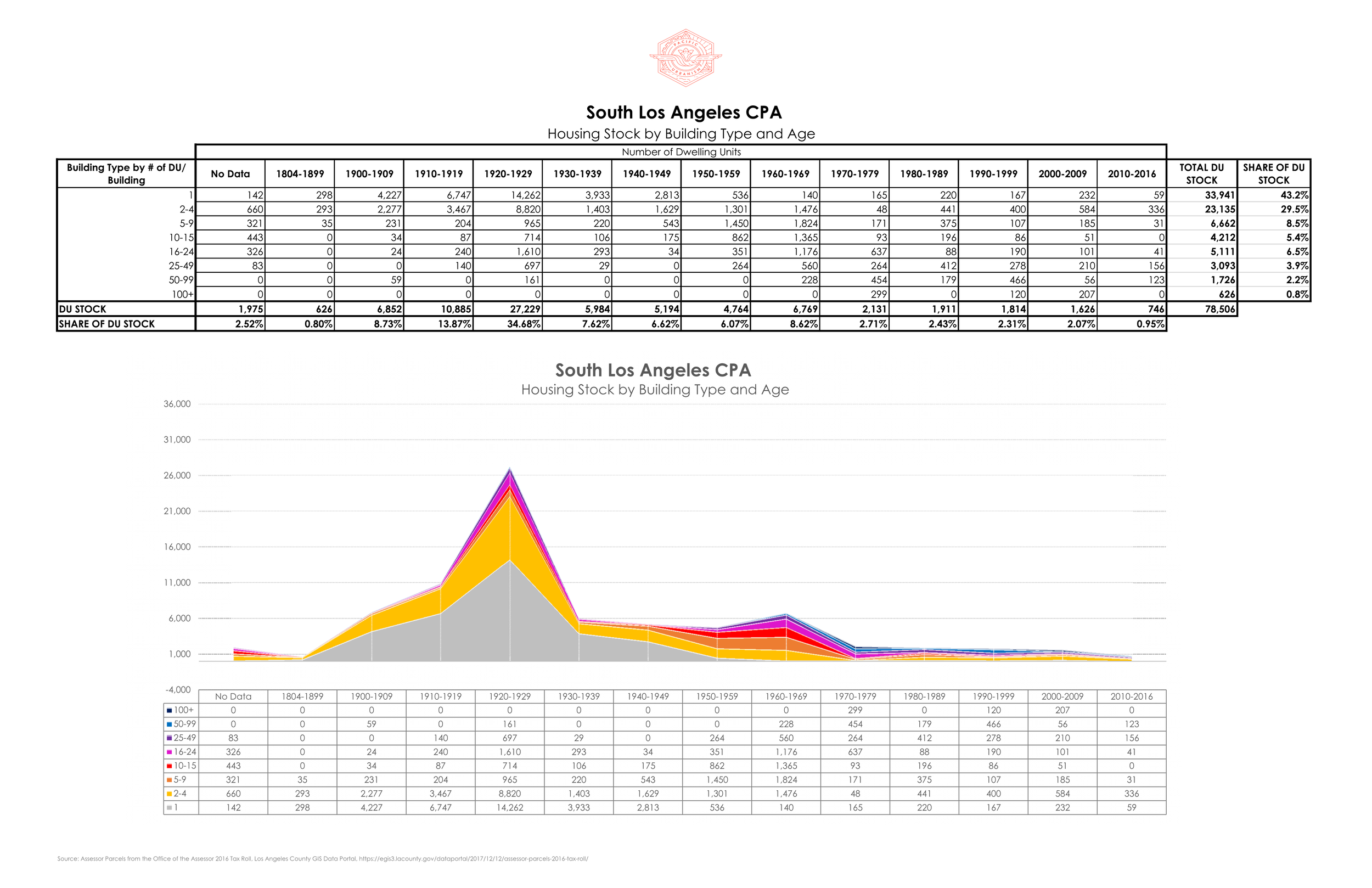Select the DU stock value 10,885
The height and width of the screenshot is (888, 1372).
(456, 309)
